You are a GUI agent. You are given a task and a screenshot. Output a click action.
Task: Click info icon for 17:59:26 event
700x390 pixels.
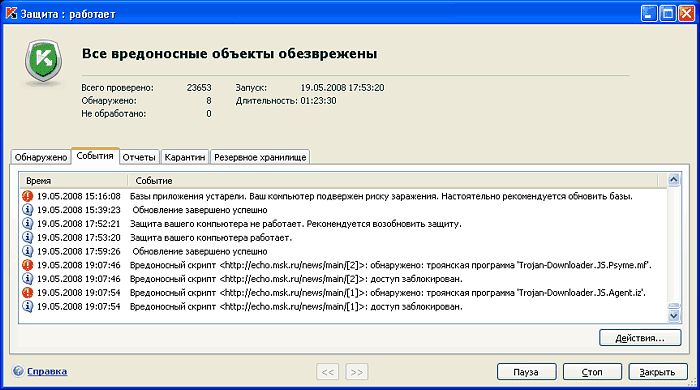28,251
